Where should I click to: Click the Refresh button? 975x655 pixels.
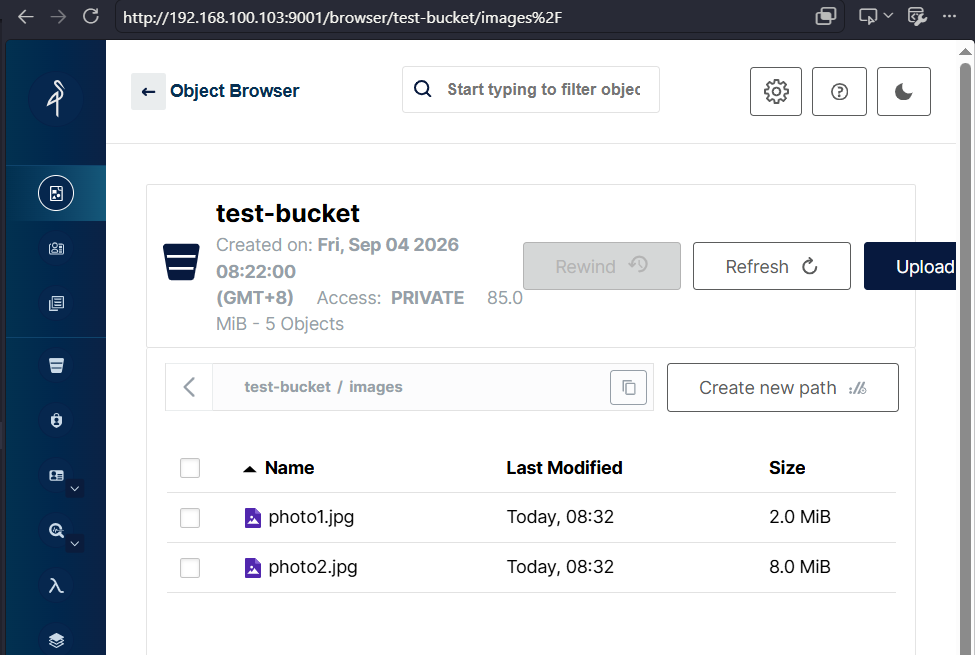click(772, 266)
